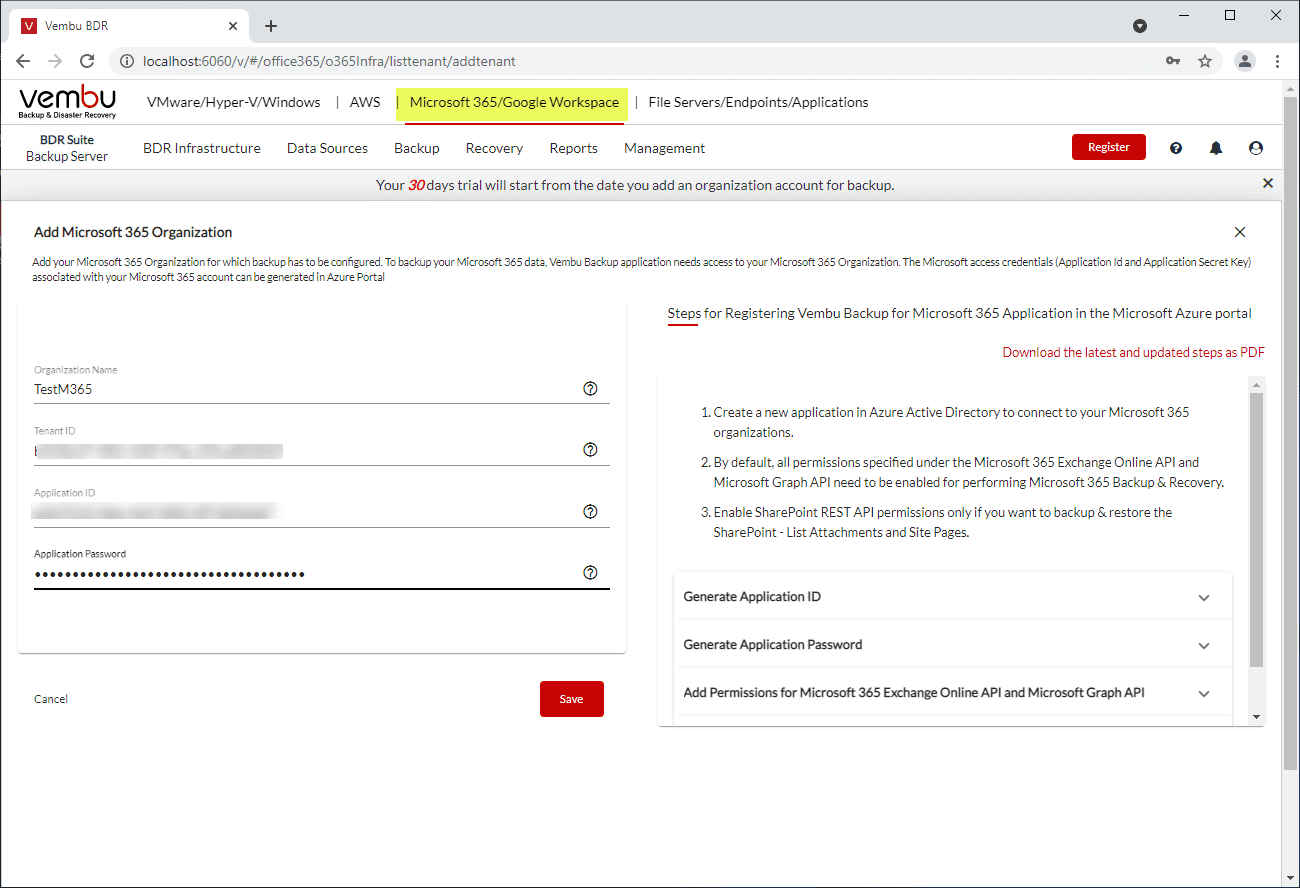1300x888 pixels.
Task: Bookmark this page with the star icon
Action: (1205, 61)
